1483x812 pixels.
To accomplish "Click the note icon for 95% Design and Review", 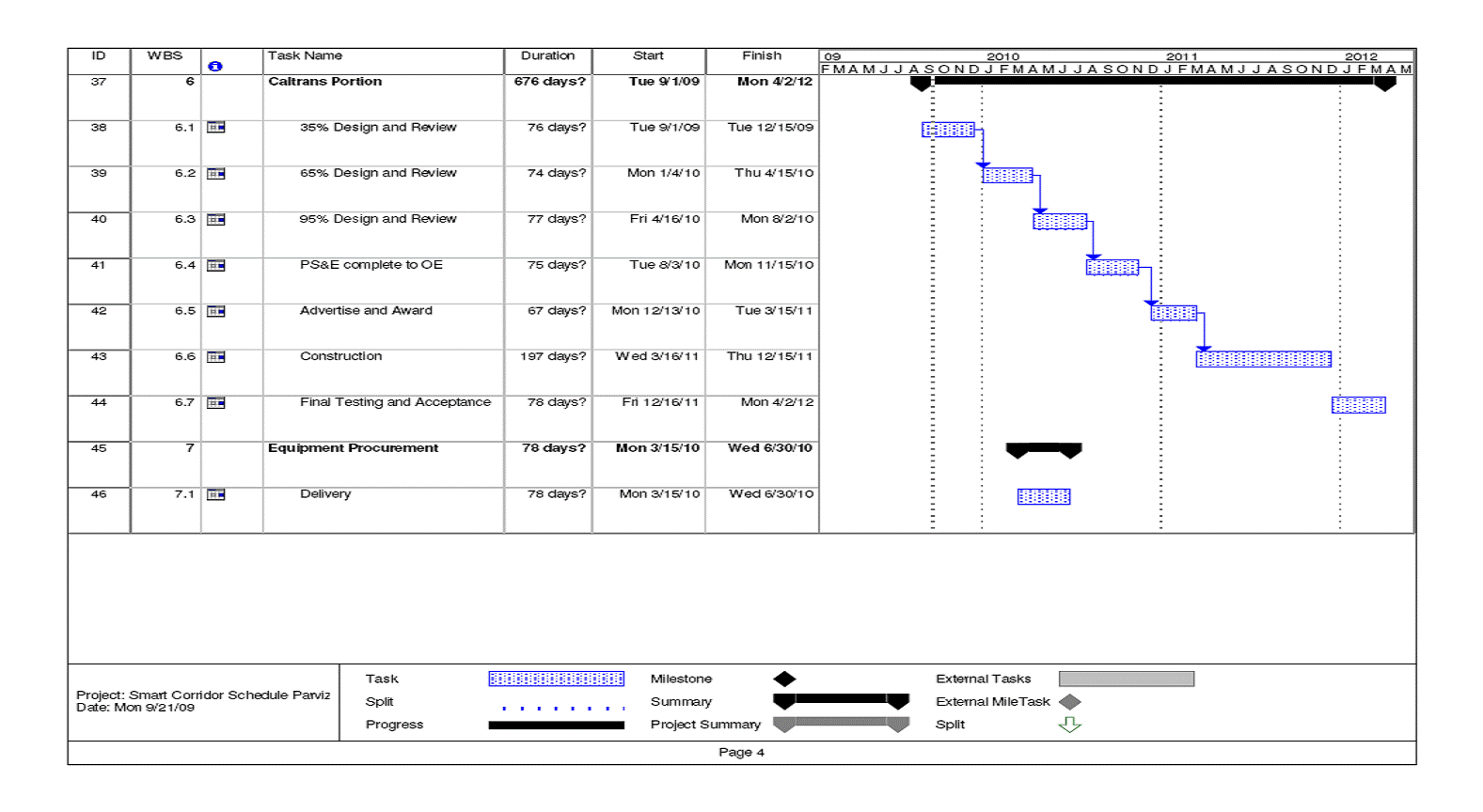I will click(216, 219).
